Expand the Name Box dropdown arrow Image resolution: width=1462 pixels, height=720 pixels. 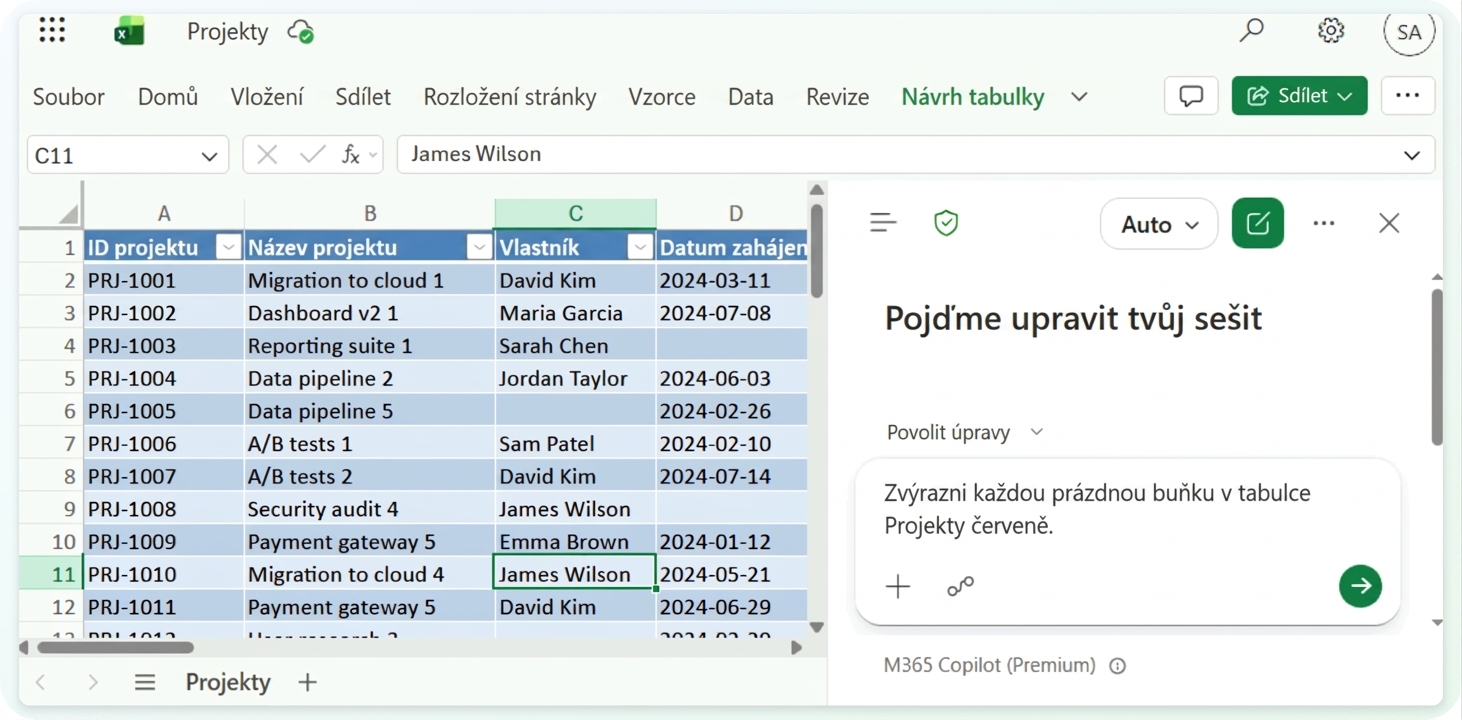pos(209,156)
